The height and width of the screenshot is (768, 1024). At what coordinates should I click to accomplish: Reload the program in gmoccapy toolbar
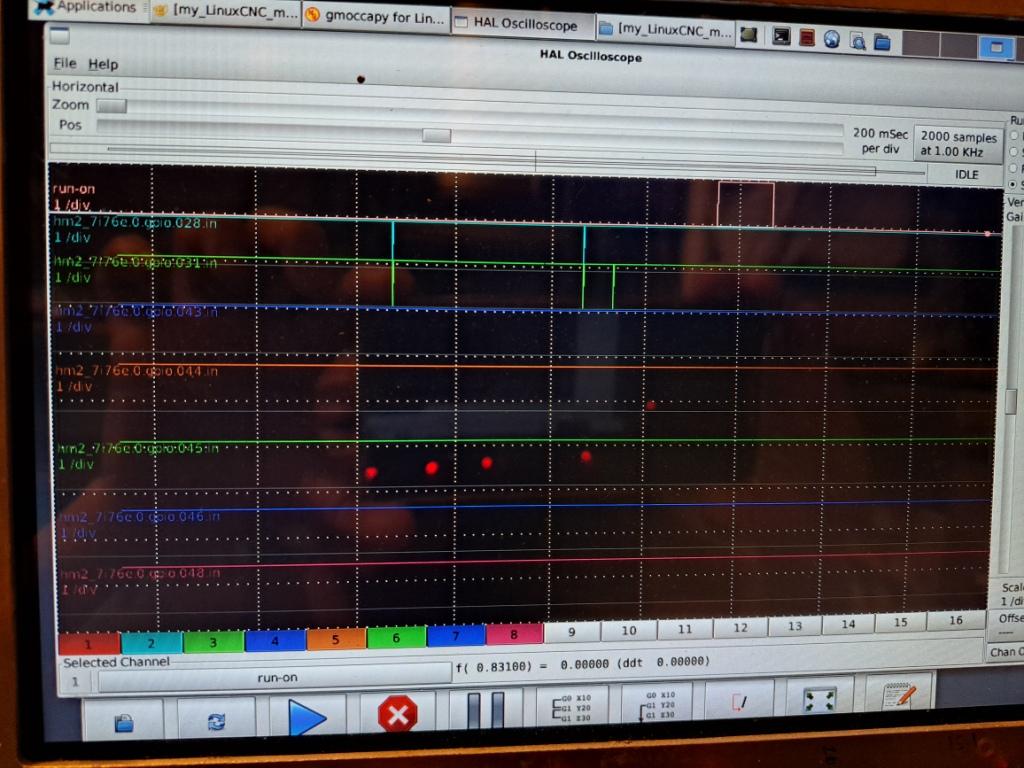point(216,720)
